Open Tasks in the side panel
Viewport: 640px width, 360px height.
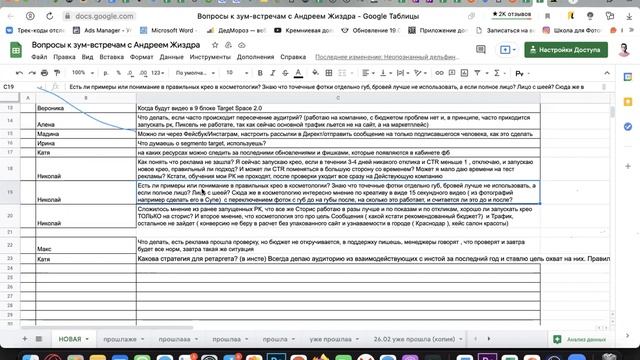point(628,127)
